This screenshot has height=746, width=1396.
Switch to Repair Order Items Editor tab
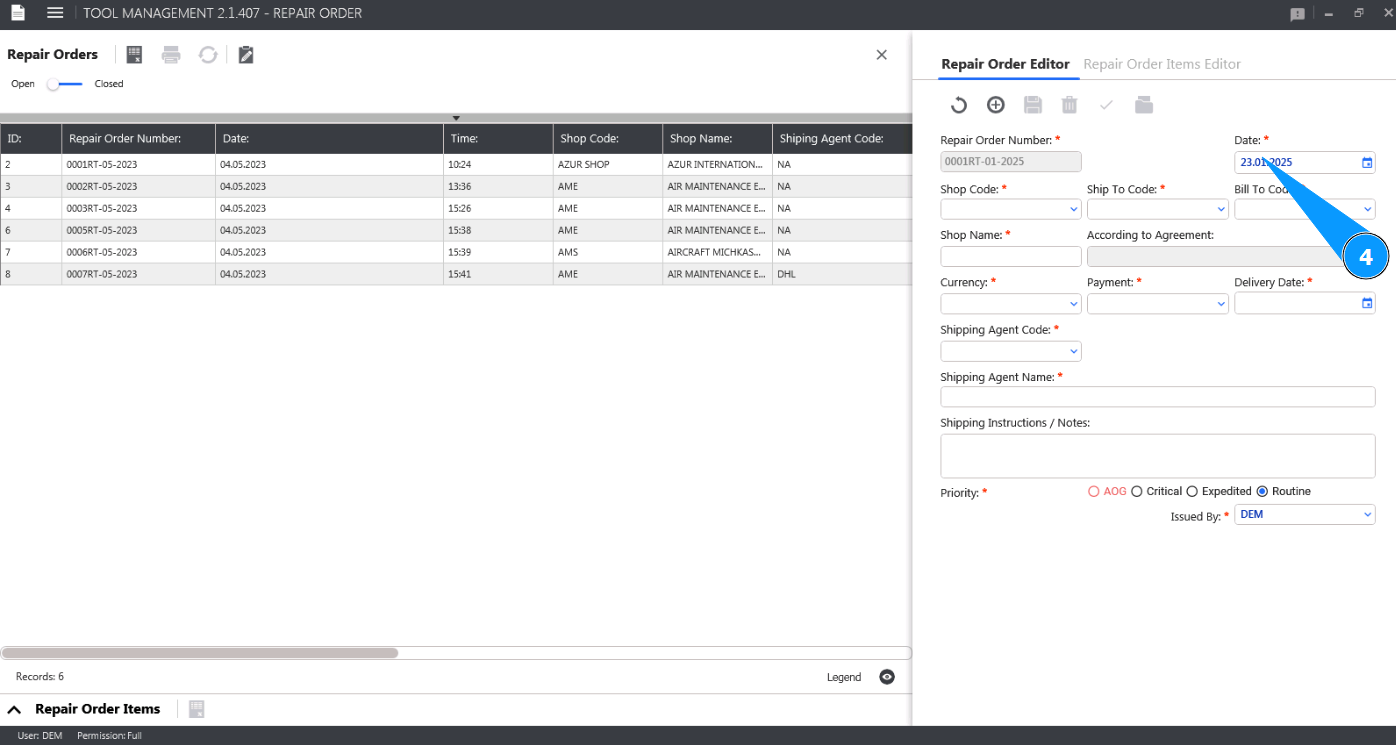point(1162,64)
